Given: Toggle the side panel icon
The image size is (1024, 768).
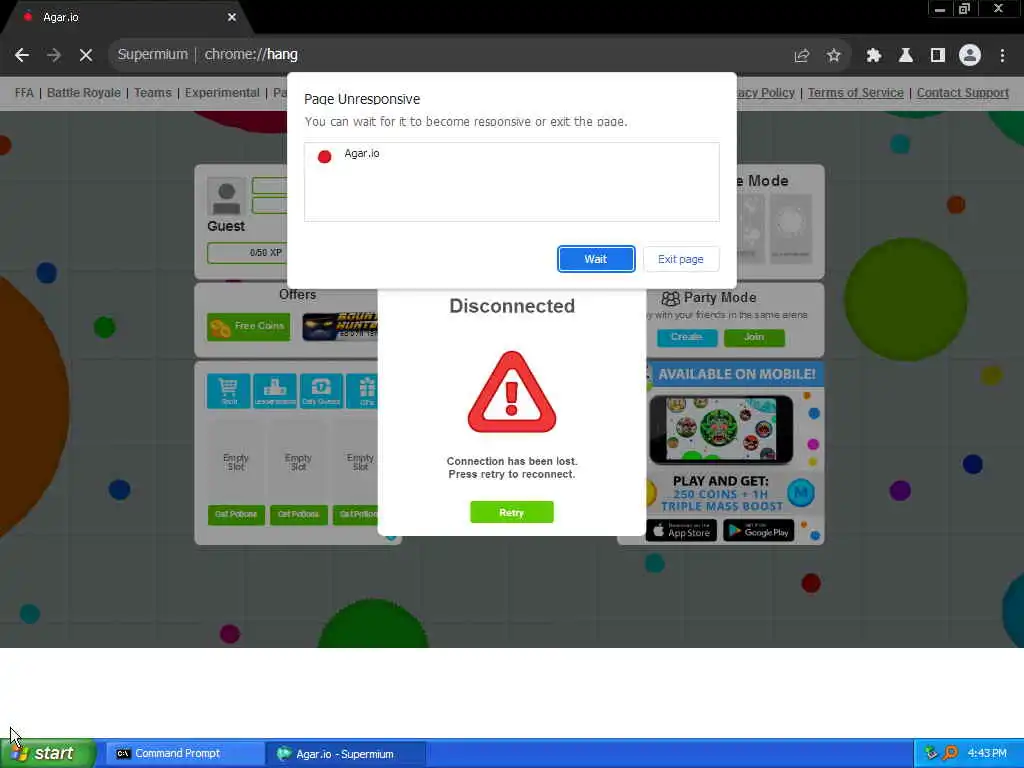Looking at the screenshot, I should tap(937, 56).
